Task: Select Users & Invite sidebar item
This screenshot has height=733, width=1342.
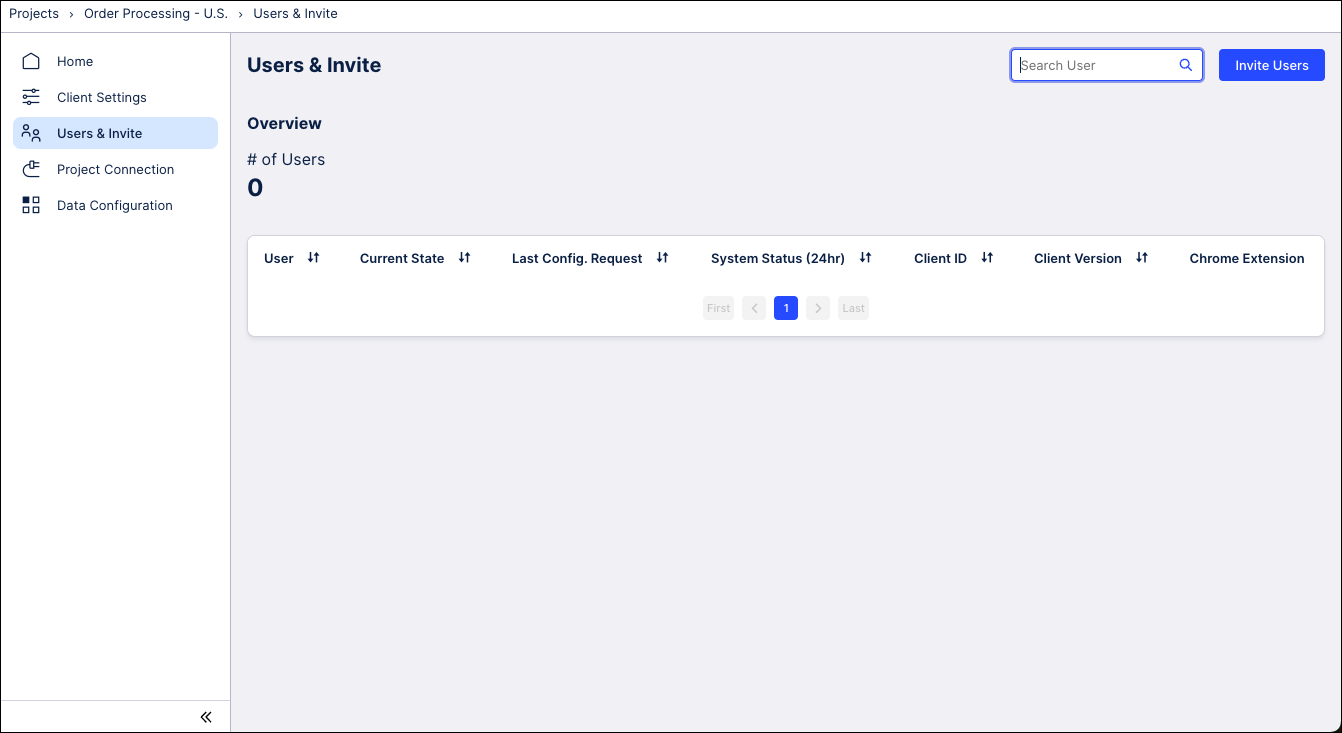Action: [x=115, y=133]
